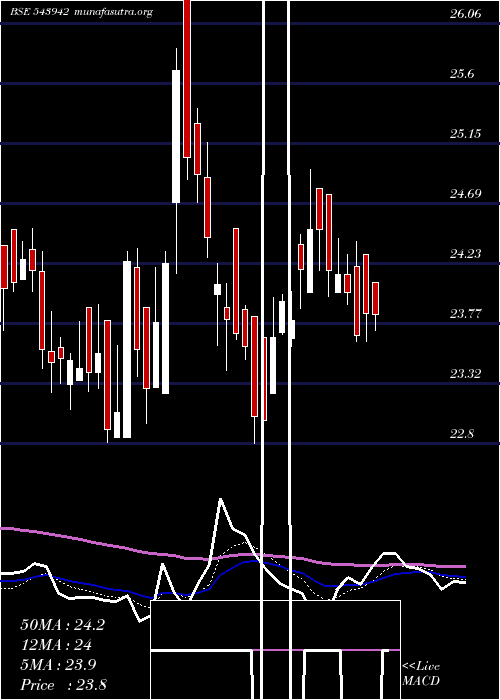The height and width of the screenshot is (700, 500).
Task: Click the BSE 543942 ticker label
Action: [x=39, y=12]
